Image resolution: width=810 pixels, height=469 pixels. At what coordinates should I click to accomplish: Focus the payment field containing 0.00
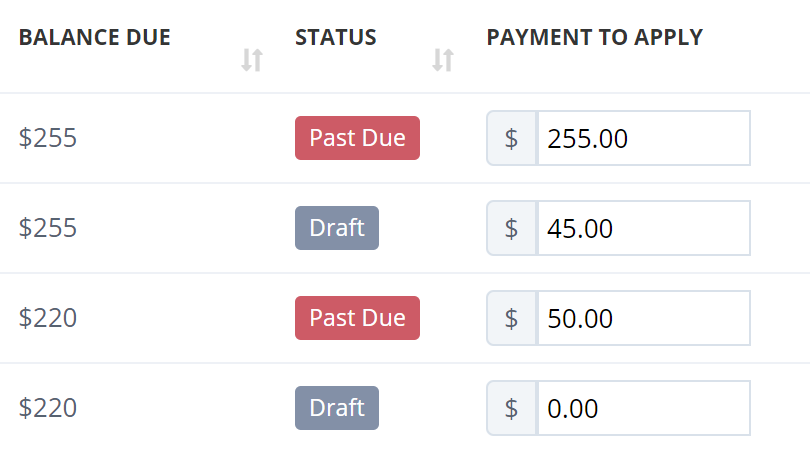click(x=644, y=408)
